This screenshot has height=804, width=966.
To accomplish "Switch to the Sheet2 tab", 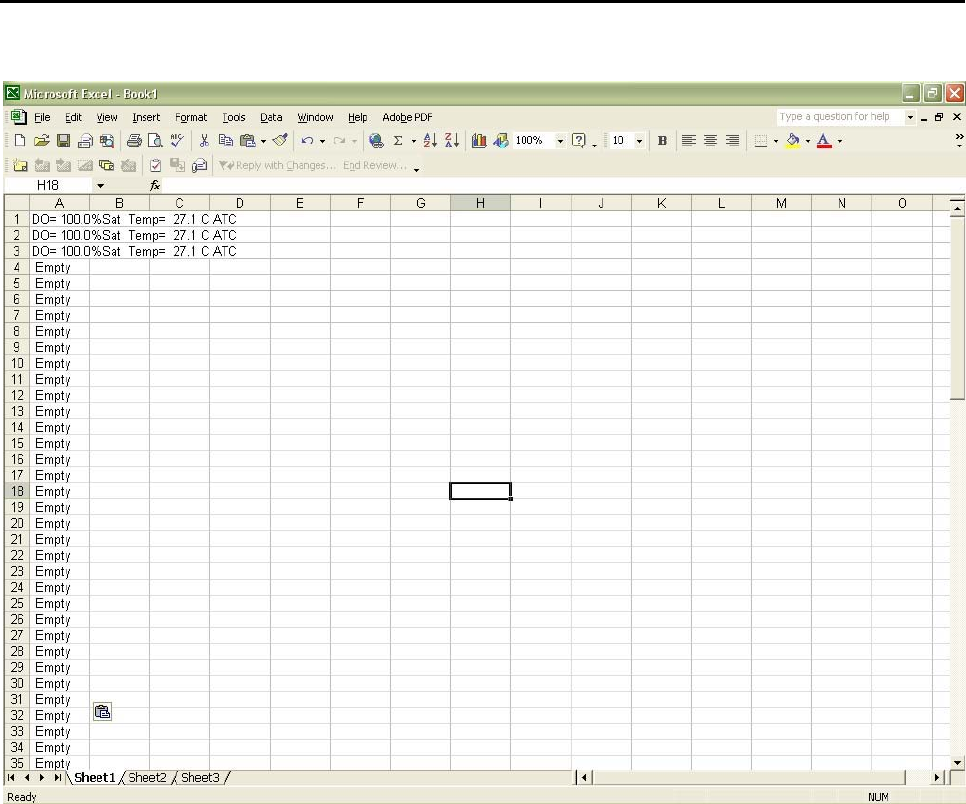I will click(x=147, y=777).
